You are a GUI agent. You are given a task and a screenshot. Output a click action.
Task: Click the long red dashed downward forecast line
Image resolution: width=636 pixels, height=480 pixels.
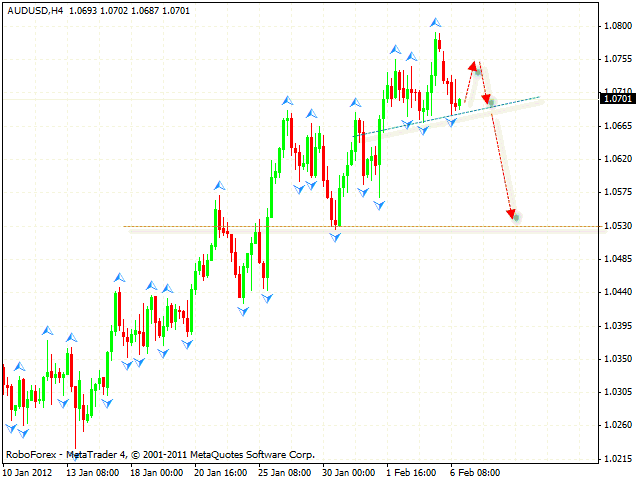[501, 160]
